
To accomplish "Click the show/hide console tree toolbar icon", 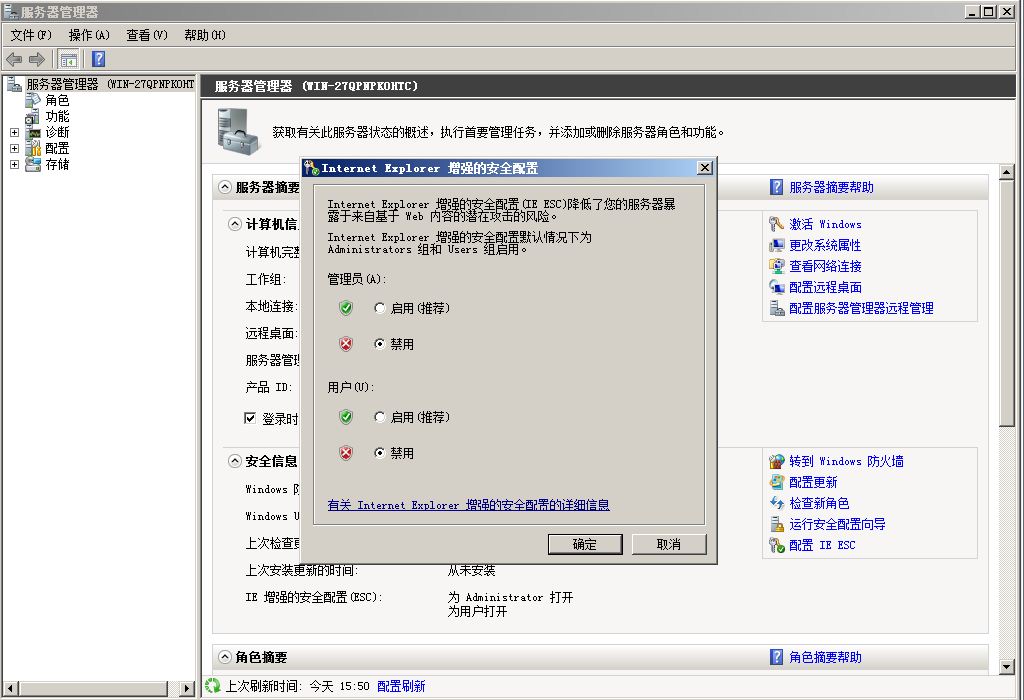I will coord(69,59).
